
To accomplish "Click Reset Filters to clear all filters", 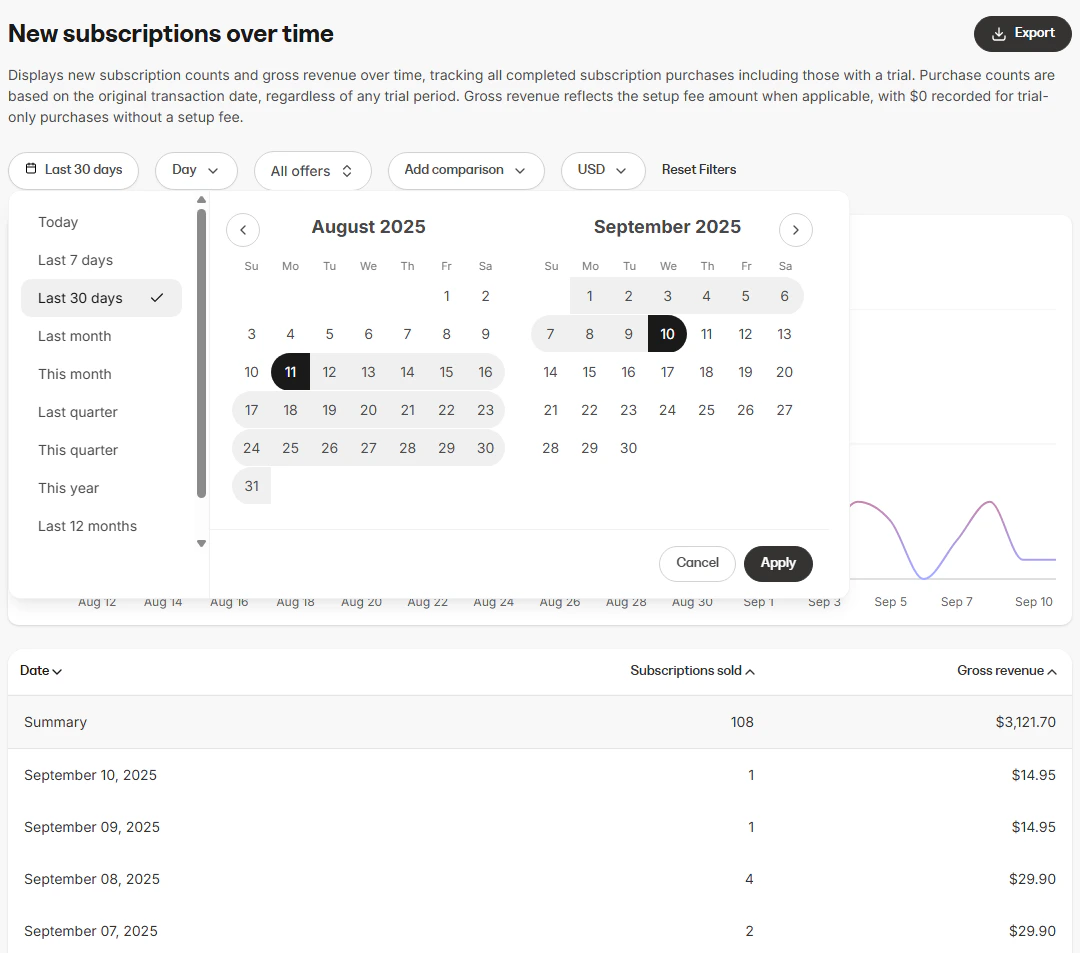I will point(699,169).
